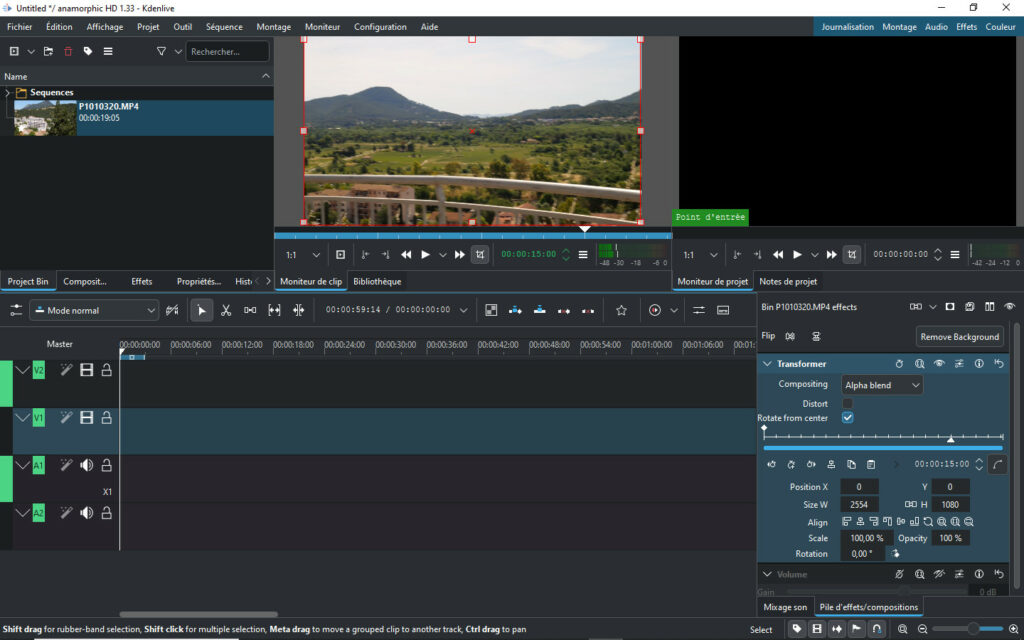Rewind in the project monitor

[x=777, y=255]
